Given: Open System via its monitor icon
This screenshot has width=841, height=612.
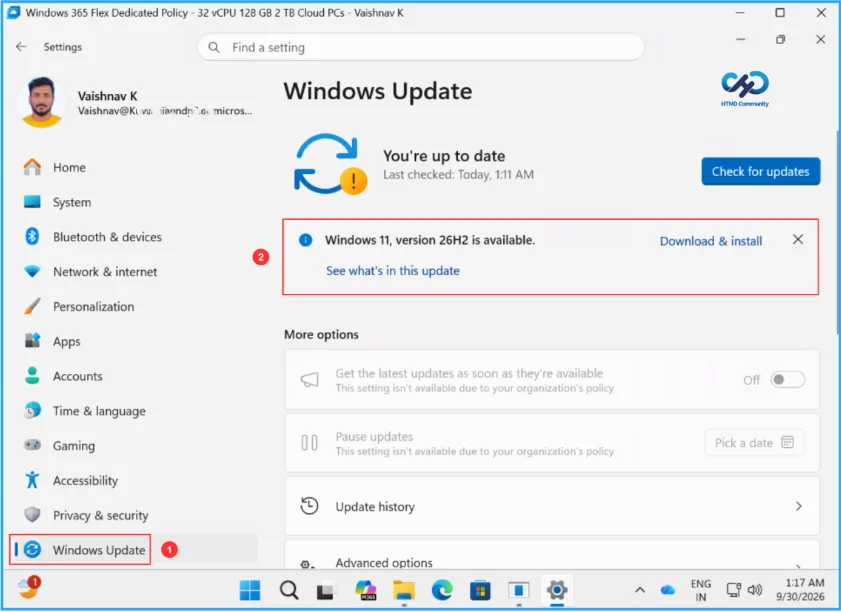Looking at the screenshot, I should coord(32,202).
